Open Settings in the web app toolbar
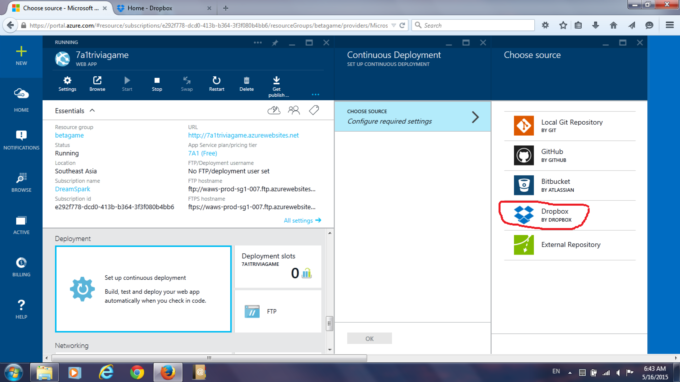This screenshot has height=382, width=680. [67, 84]
